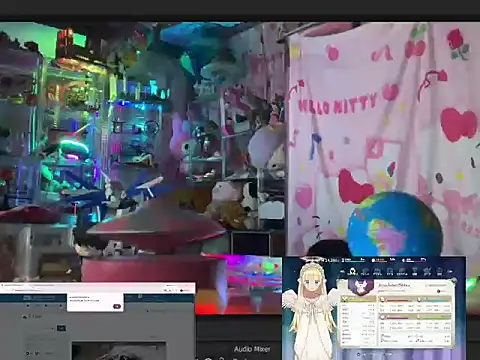This screenshot has width=480, height=360.
Task: Click the left arrow of game menu tabs
Action: [x=342, y=272]
